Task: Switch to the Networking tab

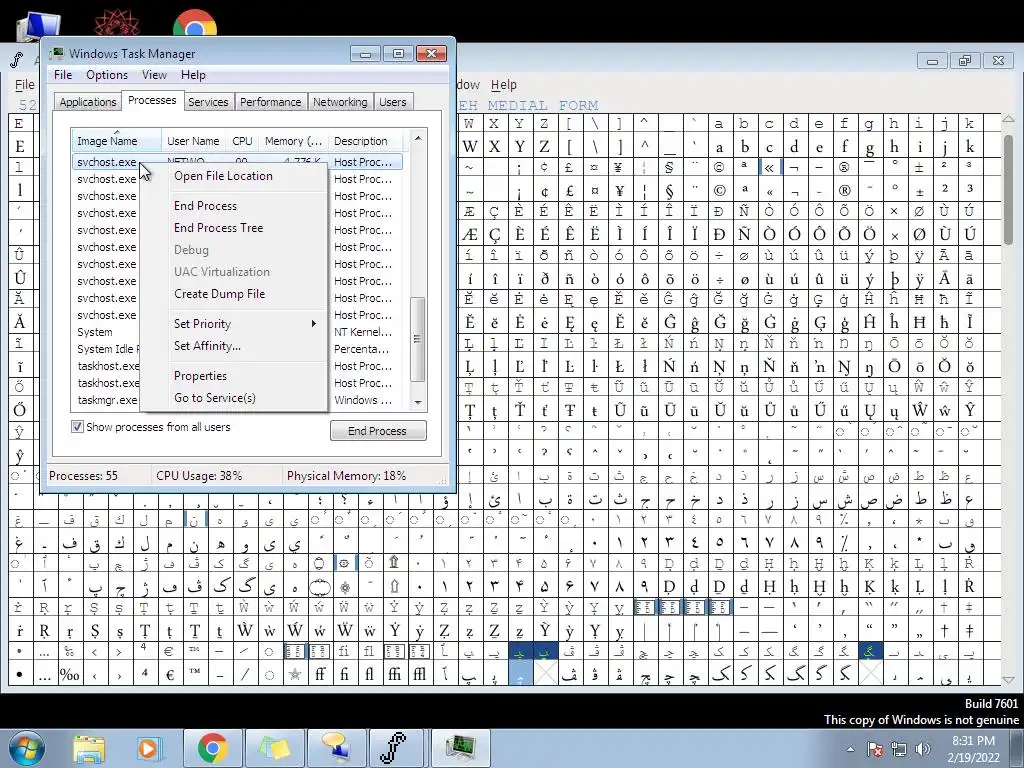Action: (x=340, y=102)
